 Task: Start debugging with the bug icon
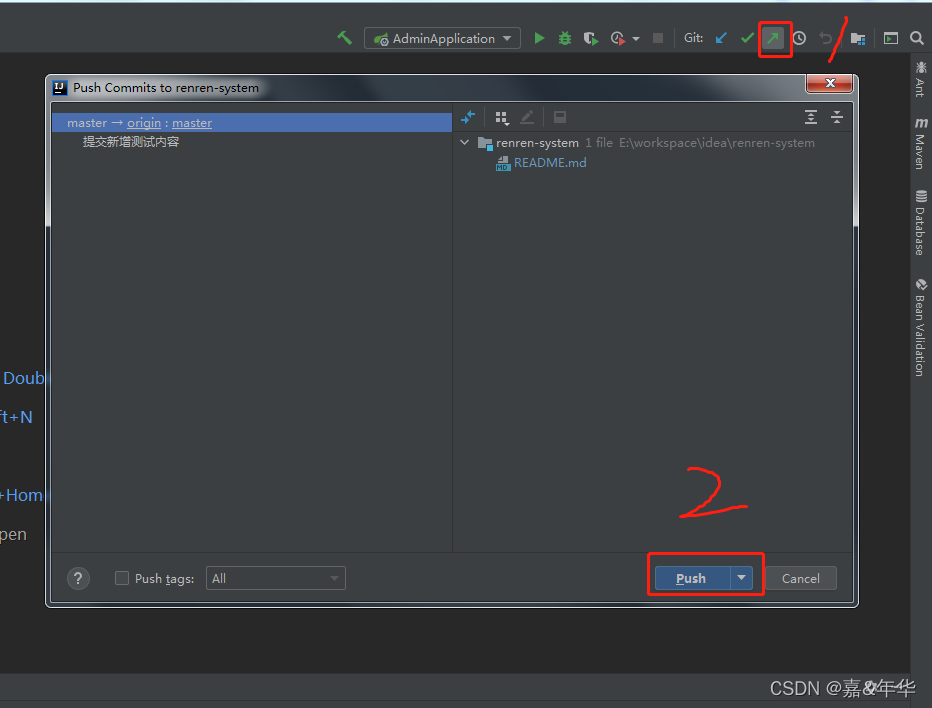pyautogui.click(x=565, y=39)
